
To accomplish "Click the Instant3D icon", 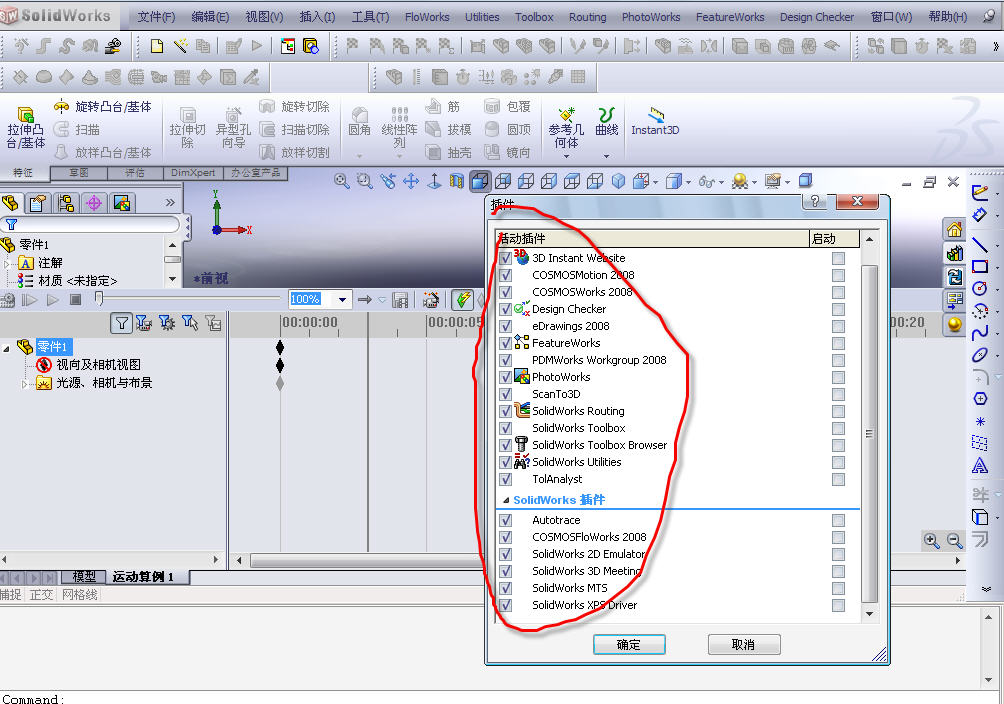I will click(656, 115).
